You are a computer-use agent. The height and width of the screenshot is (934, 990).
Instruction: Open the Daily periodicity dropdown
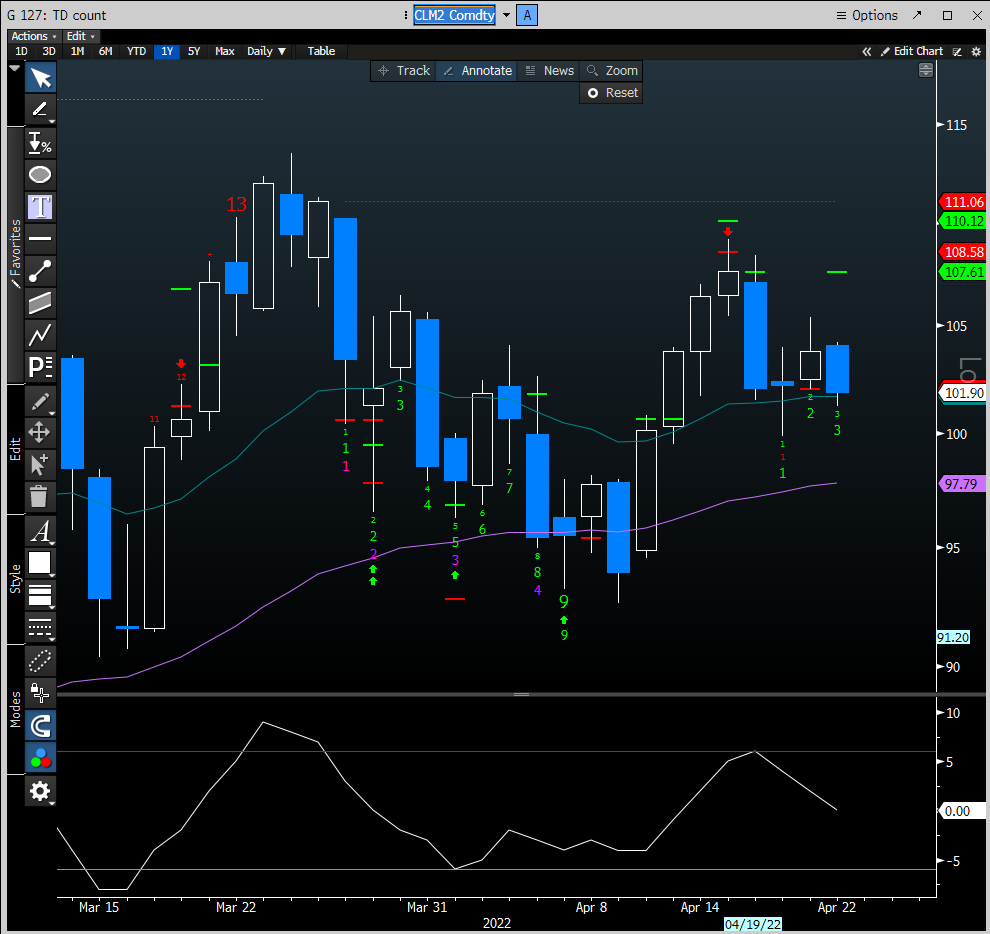click(x=266, y=51)
